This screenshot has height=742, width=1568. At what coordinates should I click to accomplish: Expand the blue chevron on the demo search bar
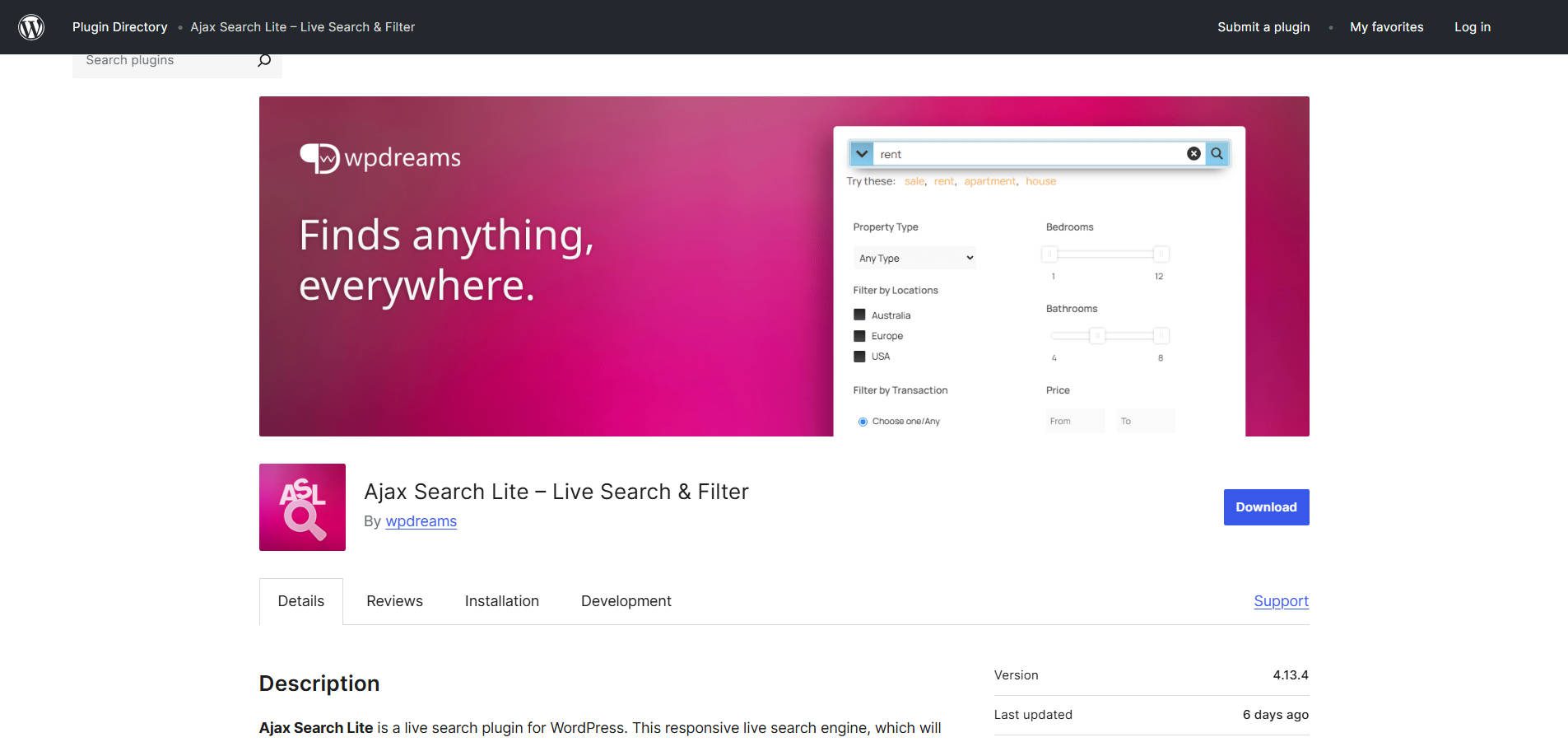pyautogui.click(x=861, y=153)
